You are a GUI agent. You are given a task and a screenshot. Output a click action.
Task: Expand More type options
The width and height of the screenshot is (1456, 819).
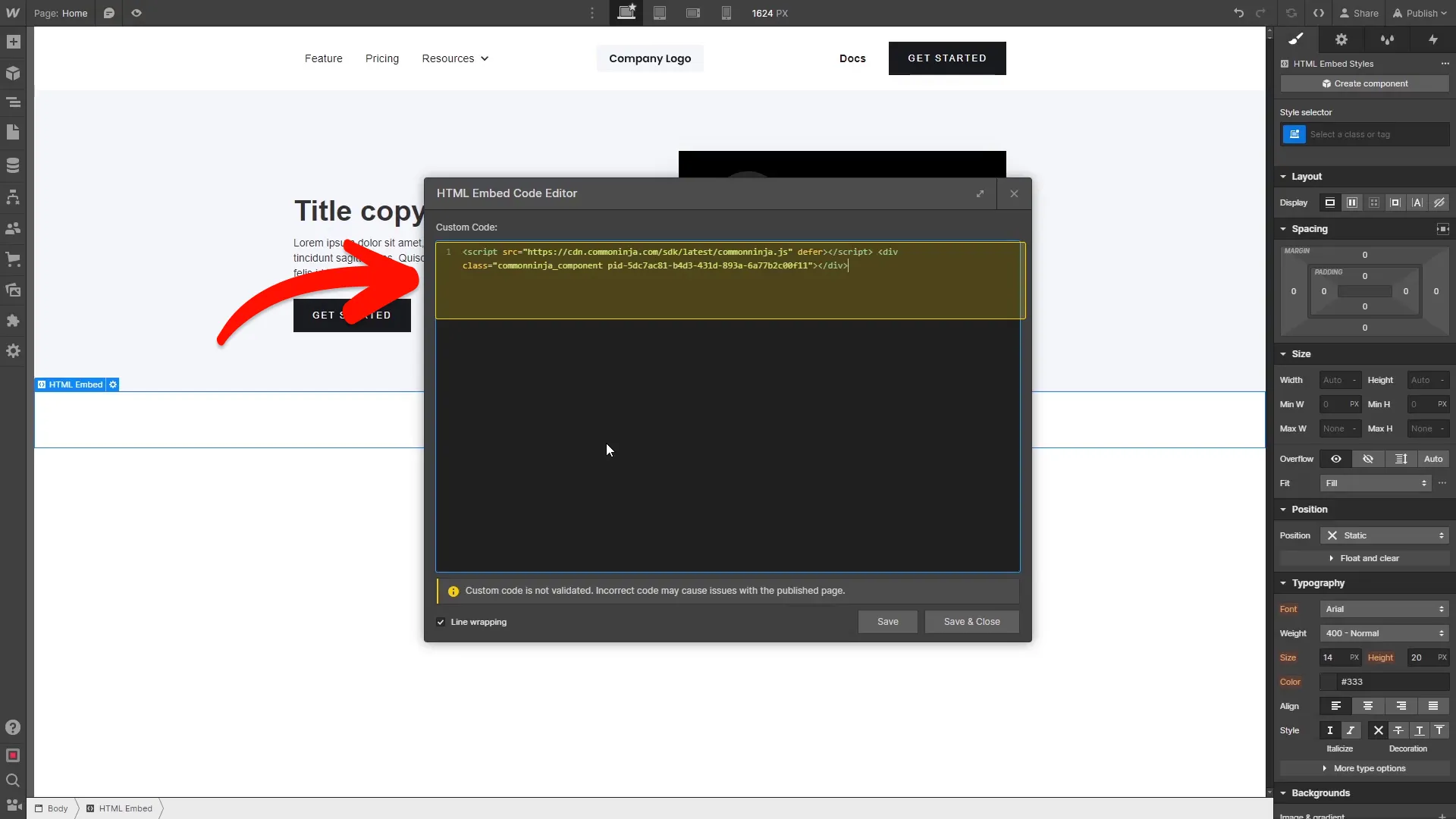1365,768
